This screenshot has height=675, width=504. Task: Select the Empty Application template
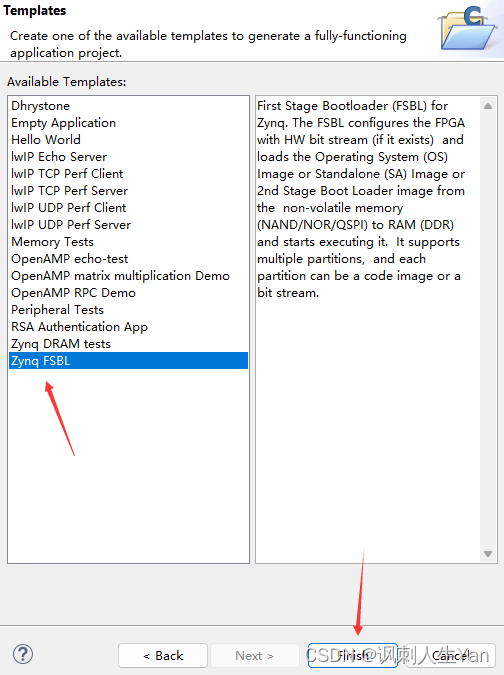click(128, 123)
